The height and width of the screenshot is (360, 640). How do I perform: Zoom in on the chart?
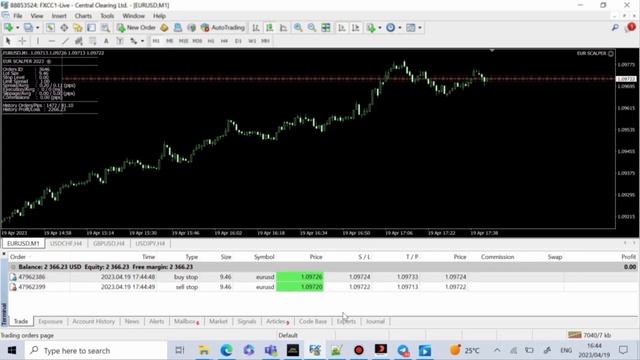[298, 28]
